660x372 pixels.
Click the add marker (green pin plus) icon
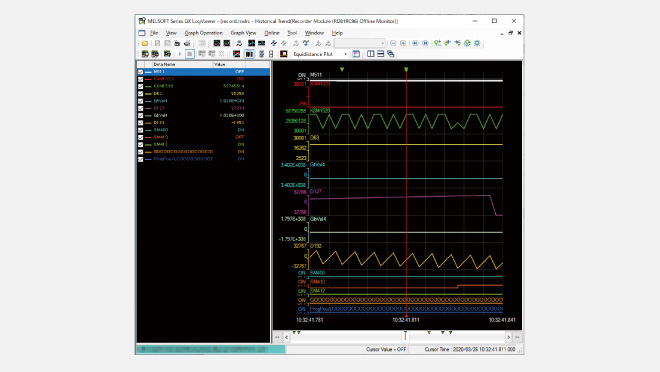438,43
